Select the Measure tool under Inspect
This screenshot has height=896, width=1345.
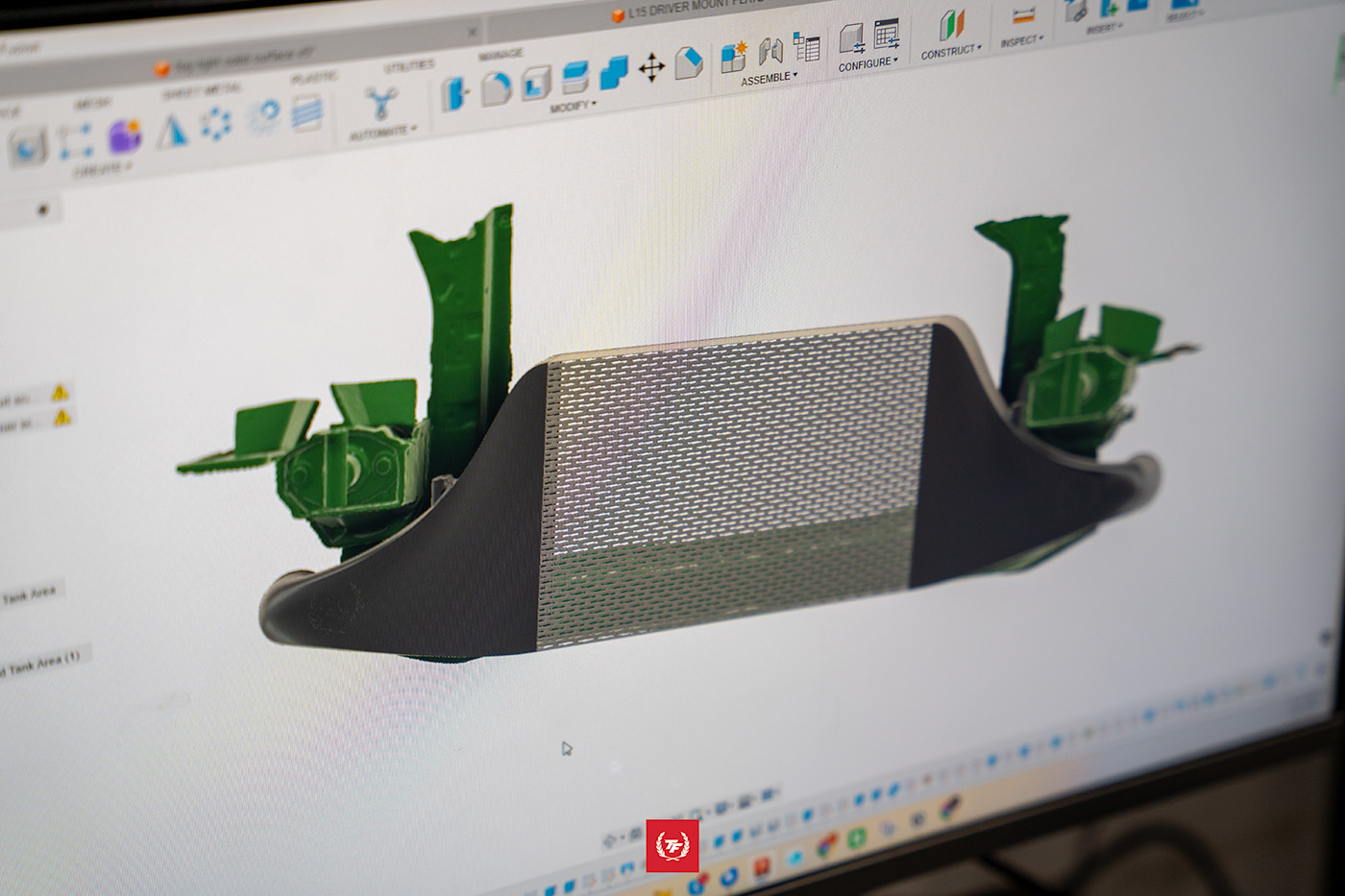pos(1022,14)
